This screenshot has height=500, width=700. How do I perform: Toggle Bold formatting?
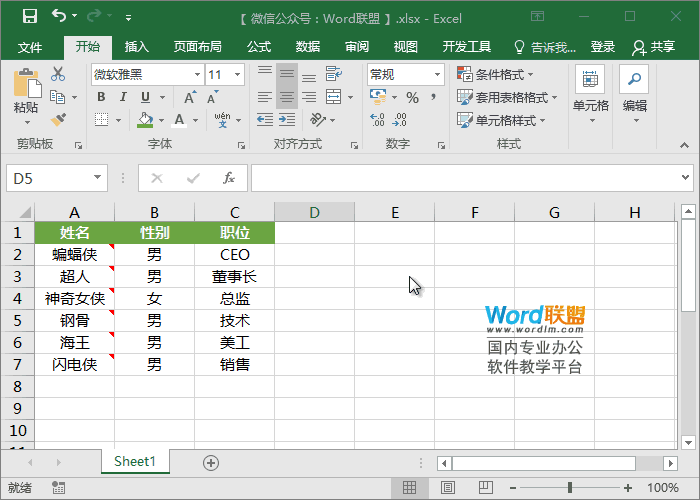pyautogui.click(x=101, y=97)
